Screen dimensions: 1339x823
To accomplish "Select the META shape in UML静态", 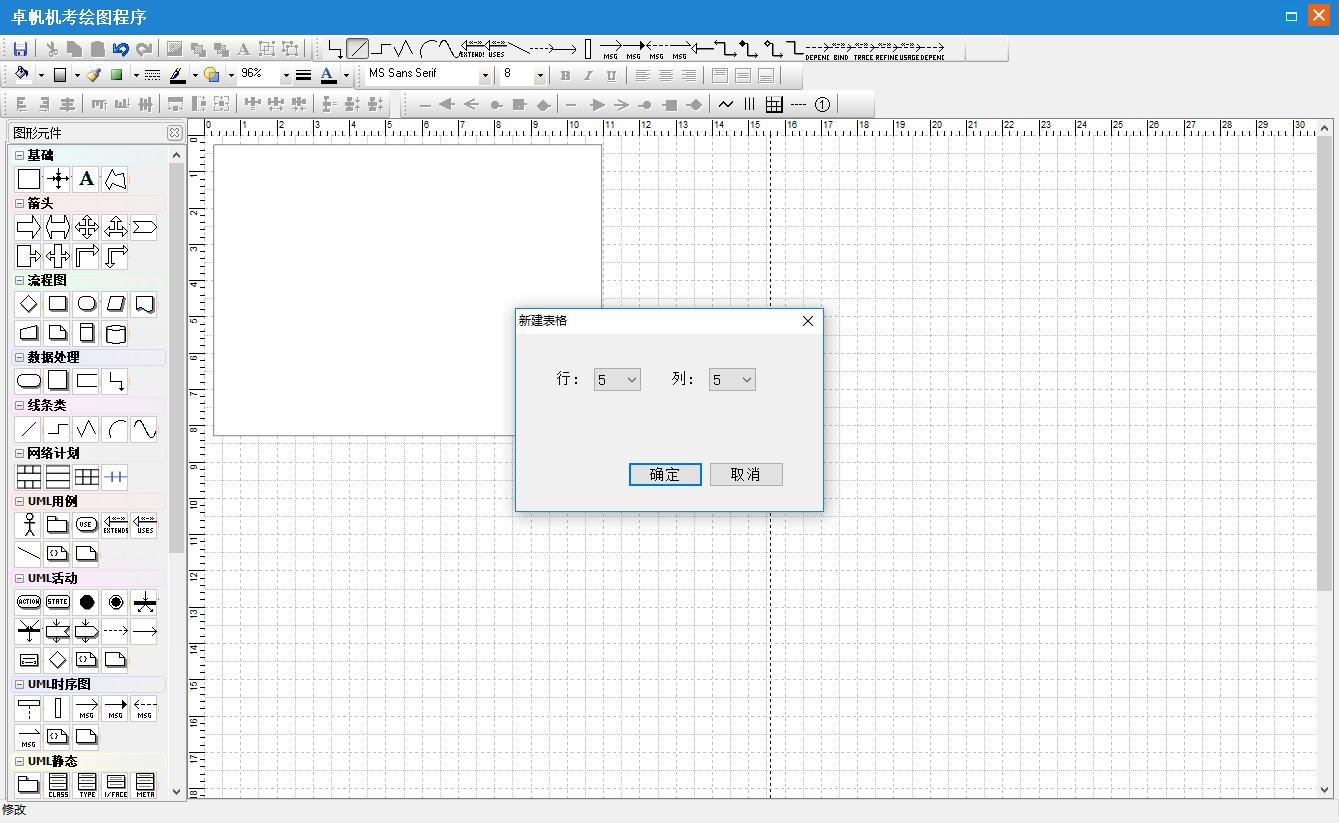I will coord(145,785).
